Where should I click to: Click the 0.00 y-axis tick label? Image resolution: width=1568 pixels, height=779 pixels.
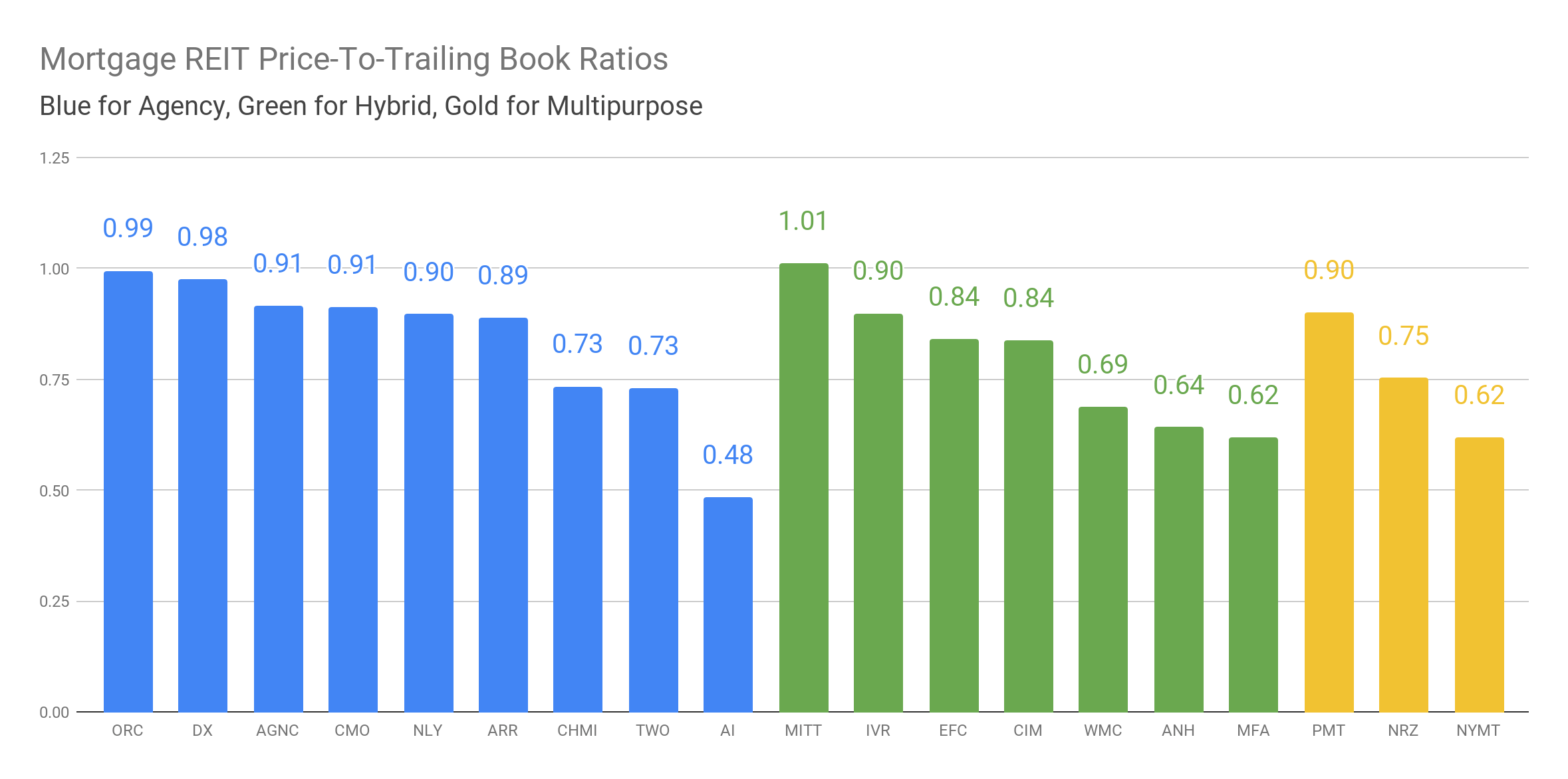(55, 713)
